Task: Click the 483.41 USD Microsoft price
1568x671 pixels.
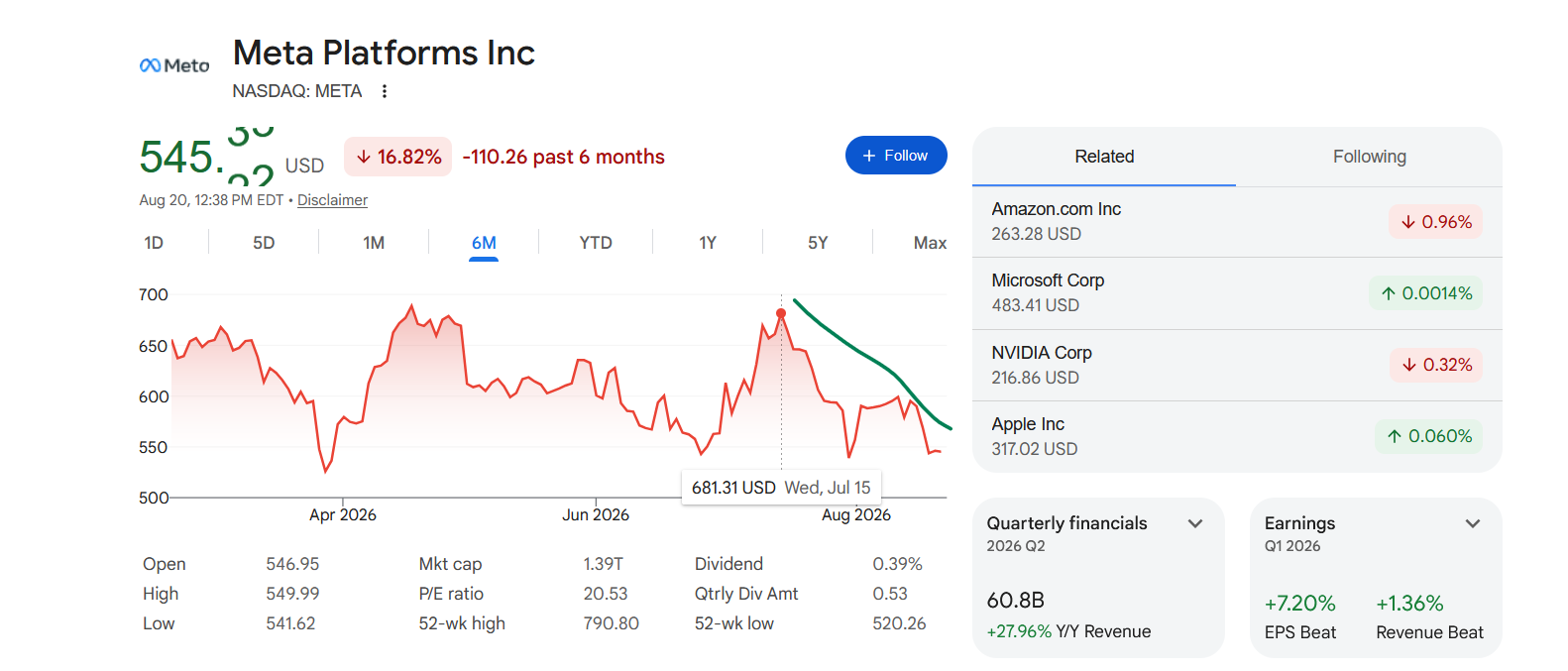Action: [x=1036, y=305]
